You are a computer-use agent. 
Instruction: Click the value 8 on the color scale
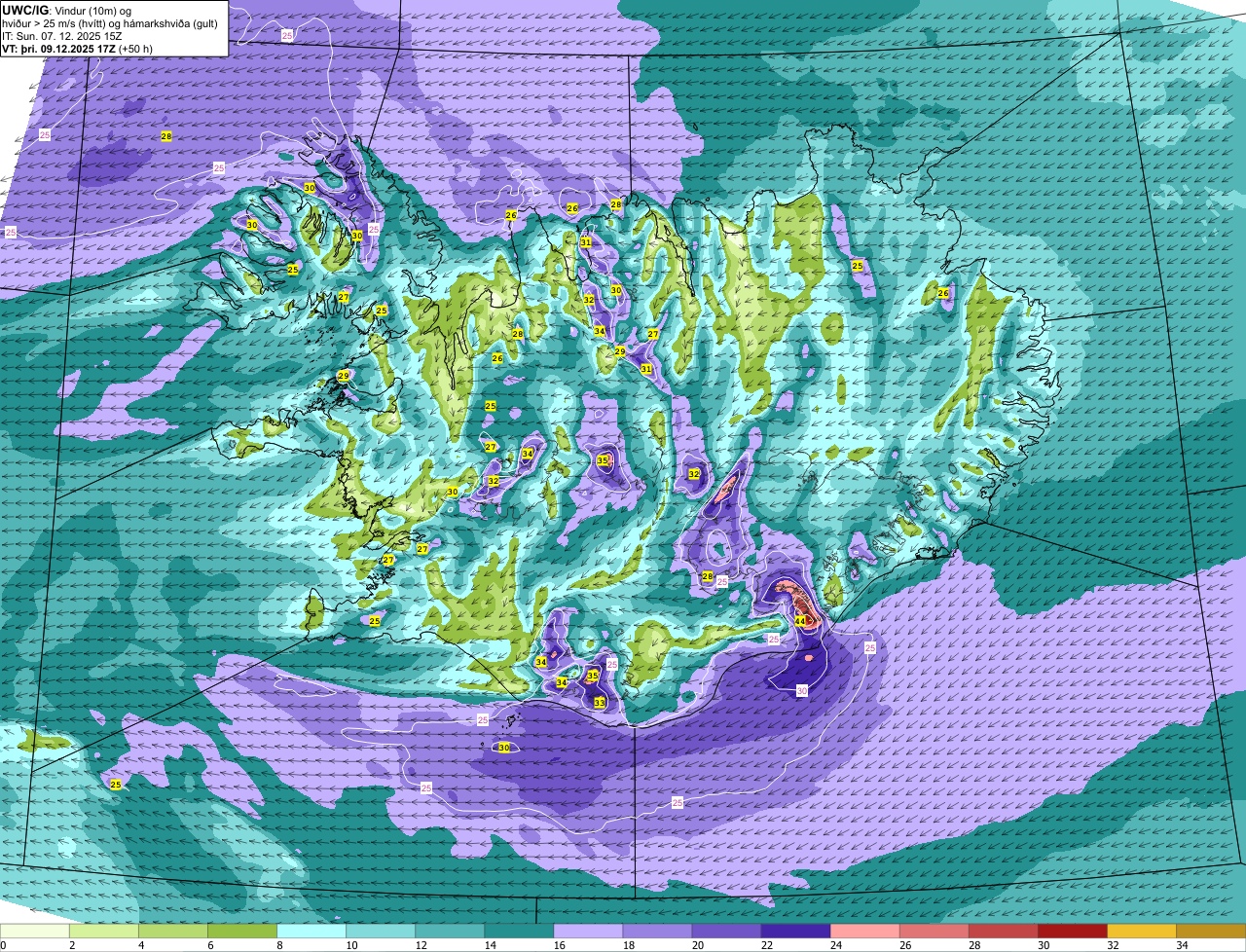pyautogui.click(x=279, y=945)
